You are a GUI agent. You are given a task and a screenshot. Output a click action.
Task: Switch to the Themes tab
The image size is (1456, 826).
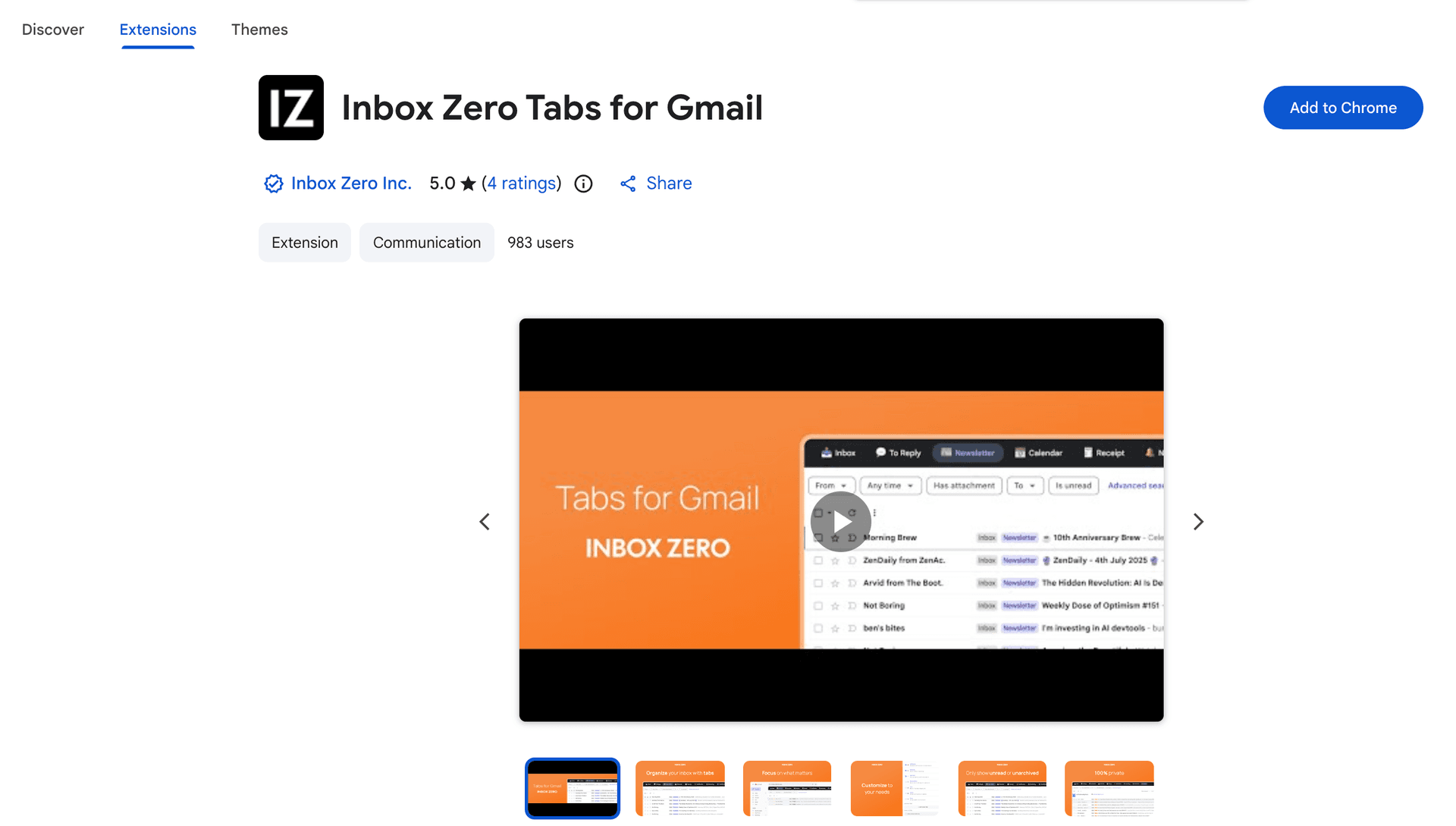coord(259,30)
